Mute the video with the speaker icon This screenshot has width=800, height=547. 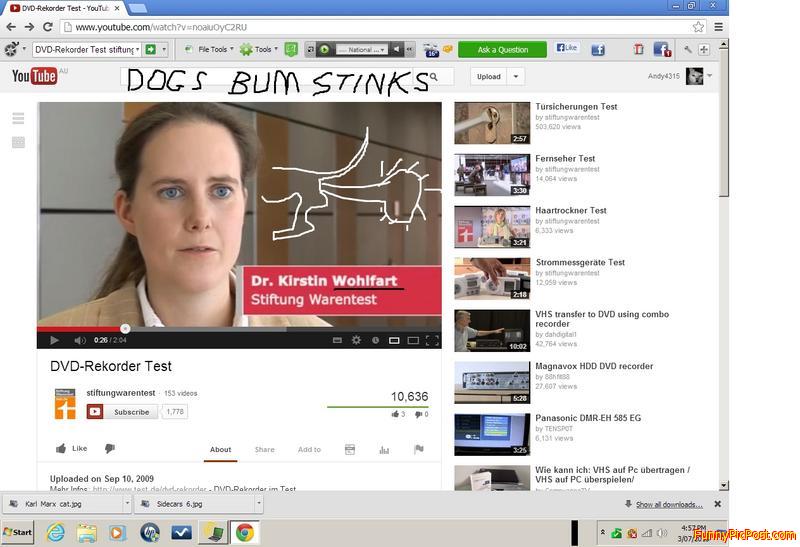click(x=80, y=340)
